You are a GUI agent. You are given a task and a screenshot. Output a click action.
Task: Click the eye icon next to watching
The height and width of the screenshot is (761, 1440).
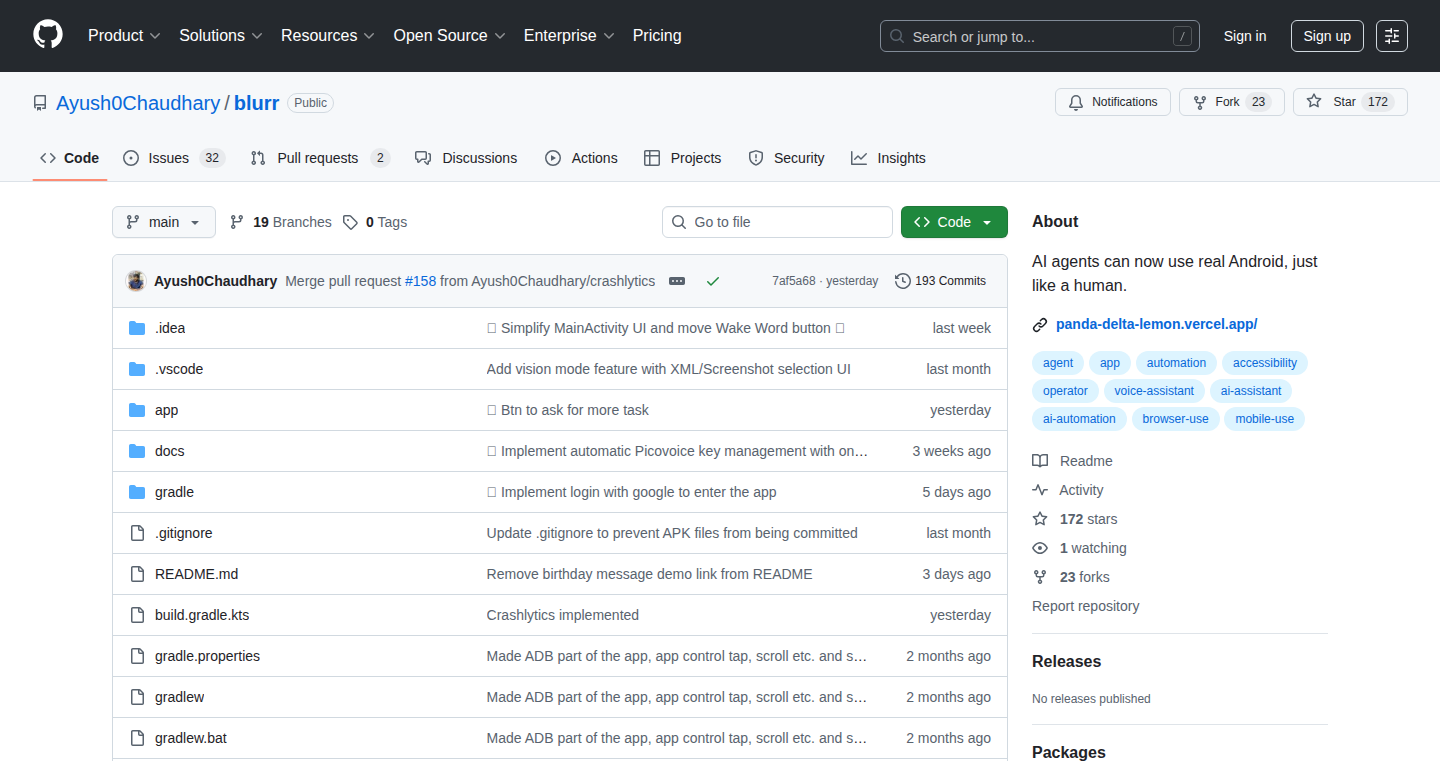[x=1040, y=548]
